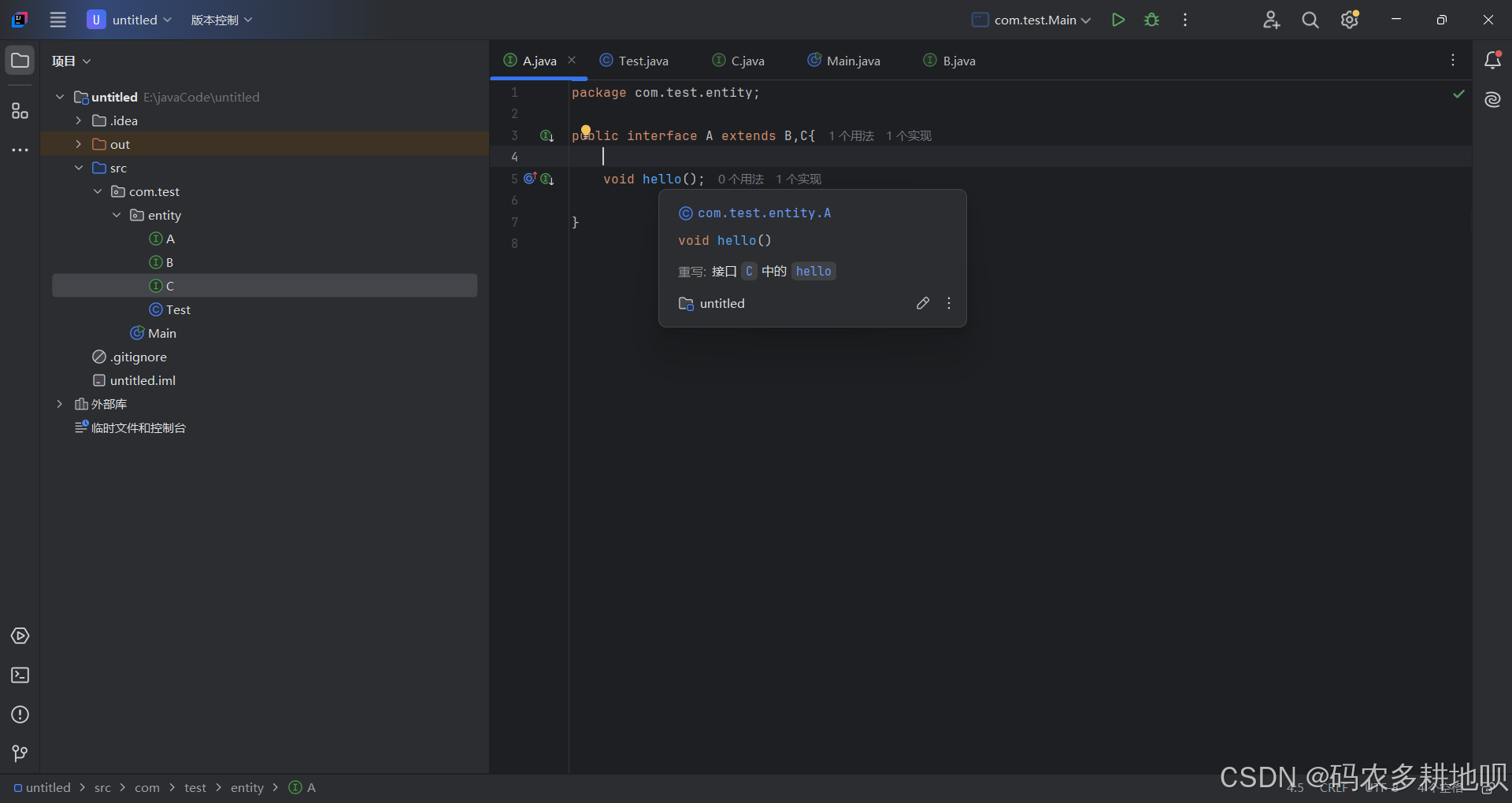Open editor tabs options menu
The width and height of the screenshot is (1512, 803).
1453,61
